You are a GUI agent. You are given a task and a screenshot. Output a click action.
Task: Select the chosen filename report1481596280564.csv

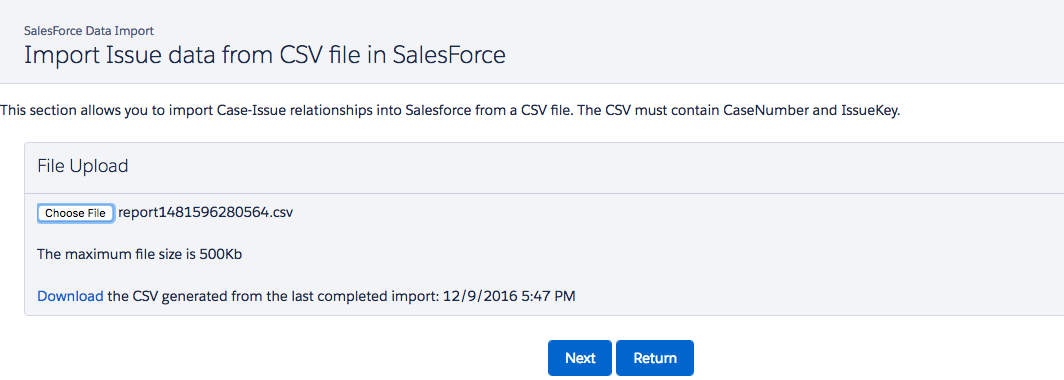tap(206, 212)
